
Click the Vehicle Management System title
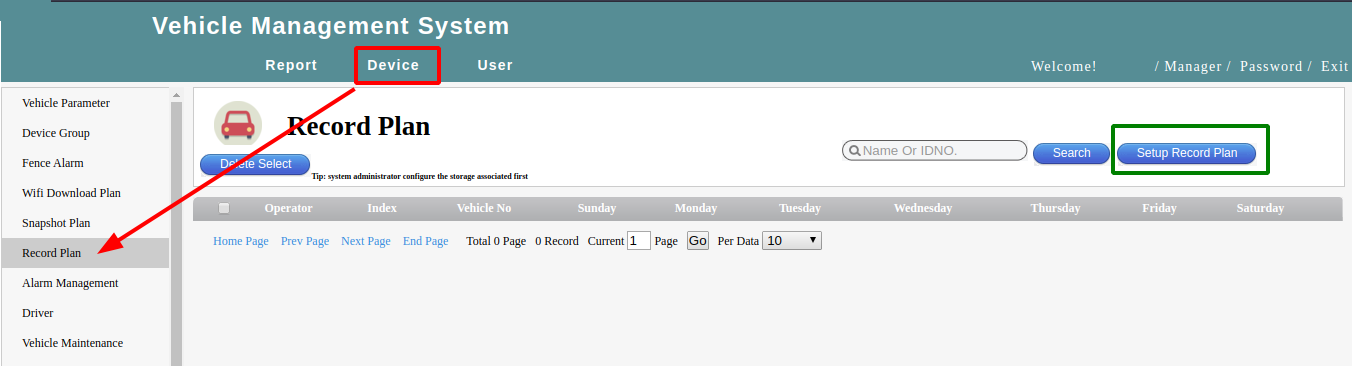pyautogui.click(x=331, y=26)
